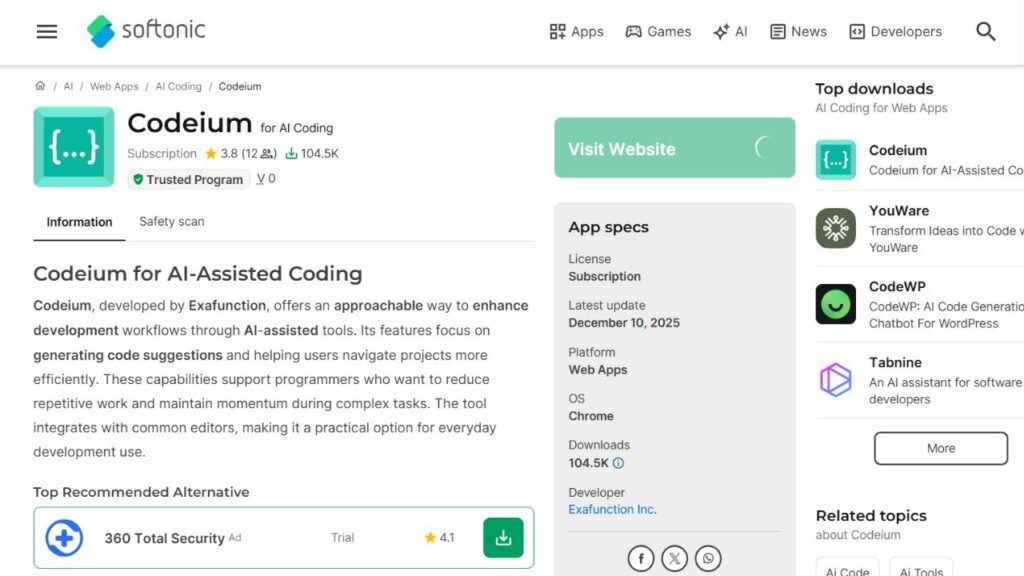Click the 4.1 rating of 360 Total Security
The image size is (1024, 576).
point(439,537)
